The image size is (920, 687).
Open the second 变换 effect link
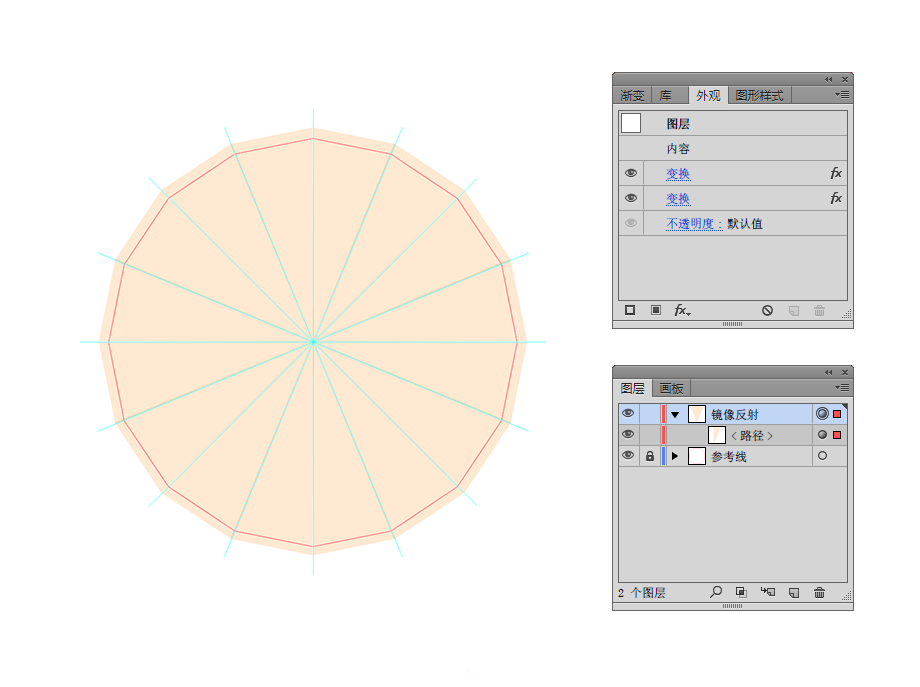pyautogui.click(x=678, y=199)
